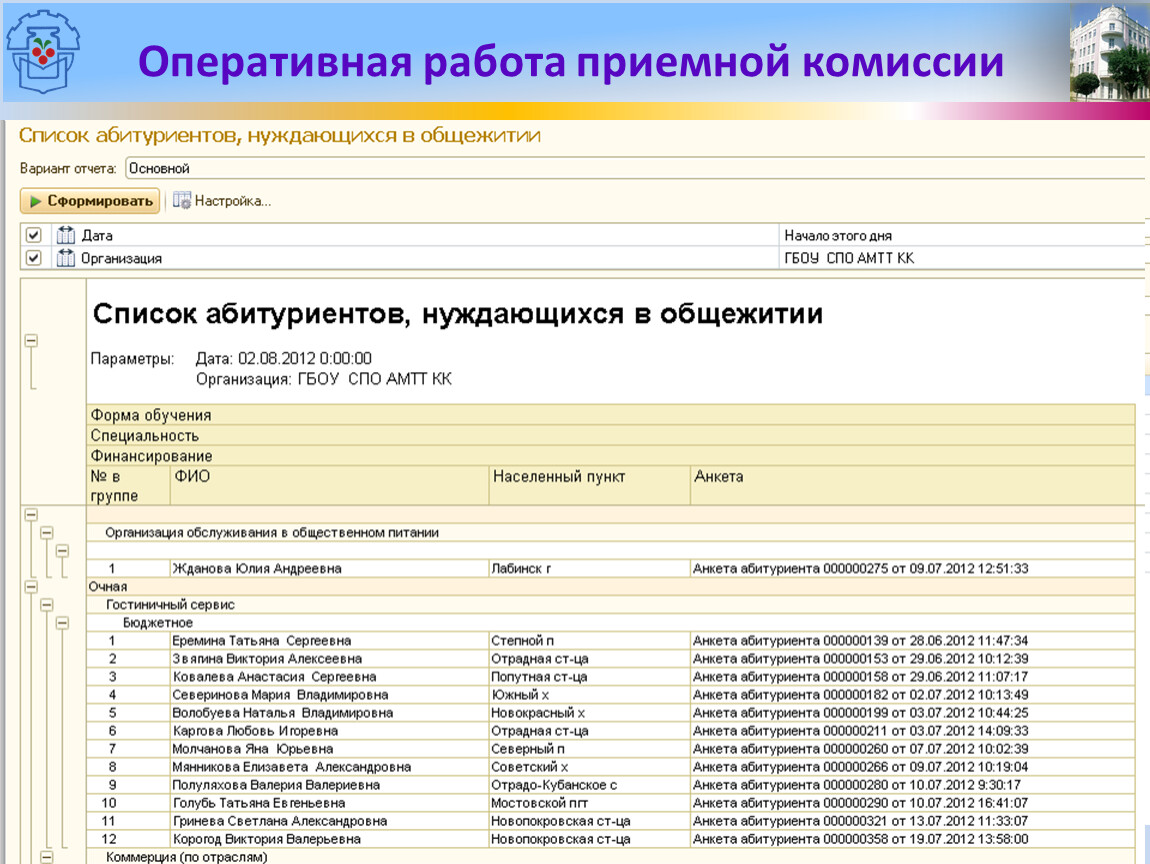
Task: Click the Настройка settings icon
Action: tap(182, 201)
